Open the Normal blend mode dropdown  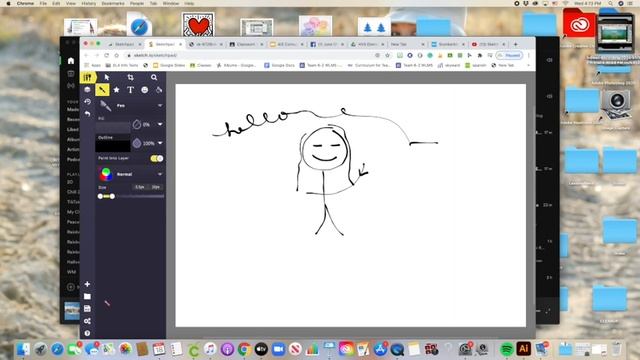(160, 174)
